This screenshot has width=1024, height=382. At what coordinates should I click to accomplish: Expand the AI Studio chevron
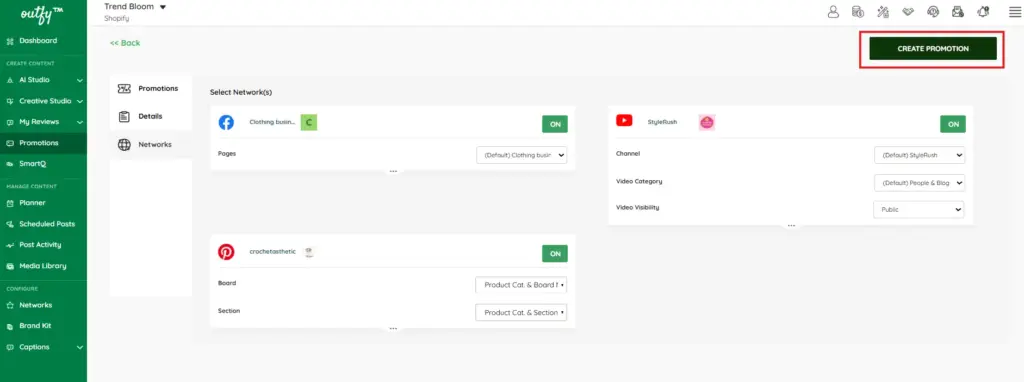coord(80,80)
